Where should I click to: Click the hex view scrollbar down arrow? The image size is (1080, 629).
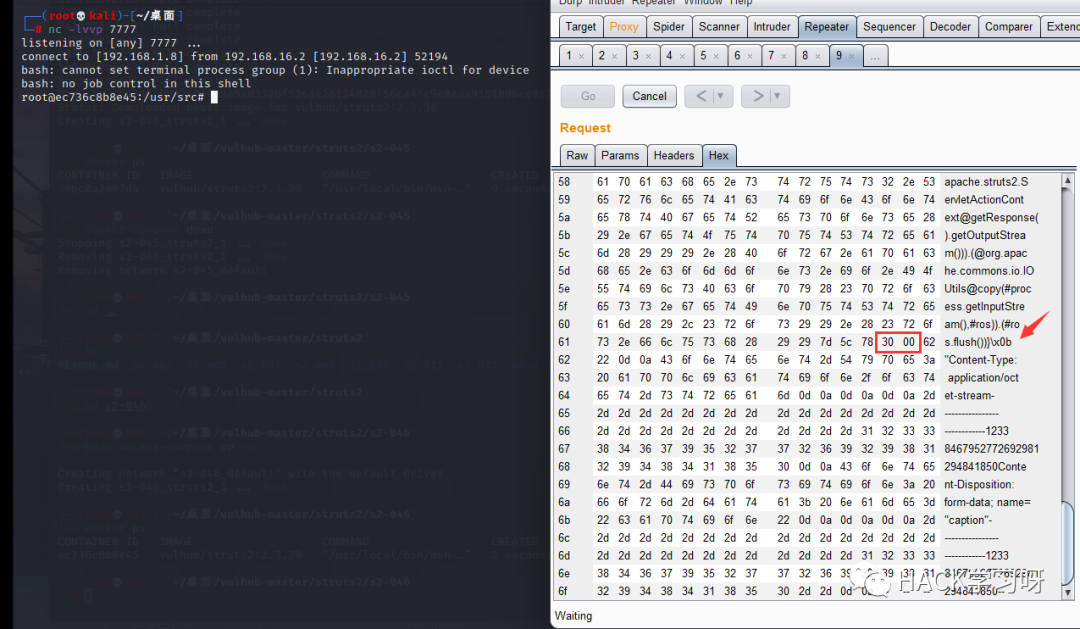[1068, 592]
